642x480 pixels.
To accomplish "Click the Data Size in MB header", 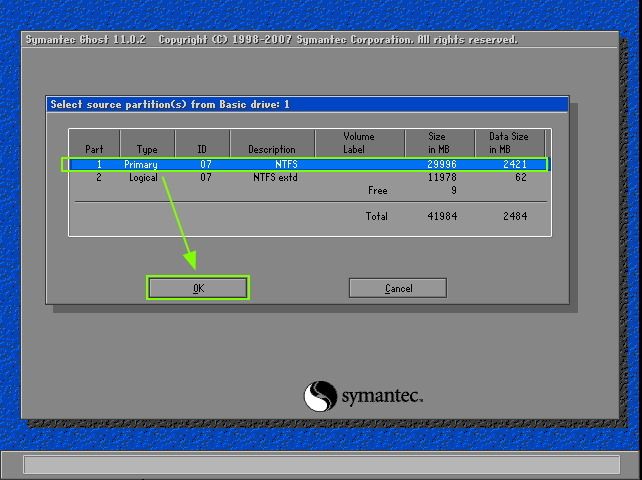I will pos(510,143).
